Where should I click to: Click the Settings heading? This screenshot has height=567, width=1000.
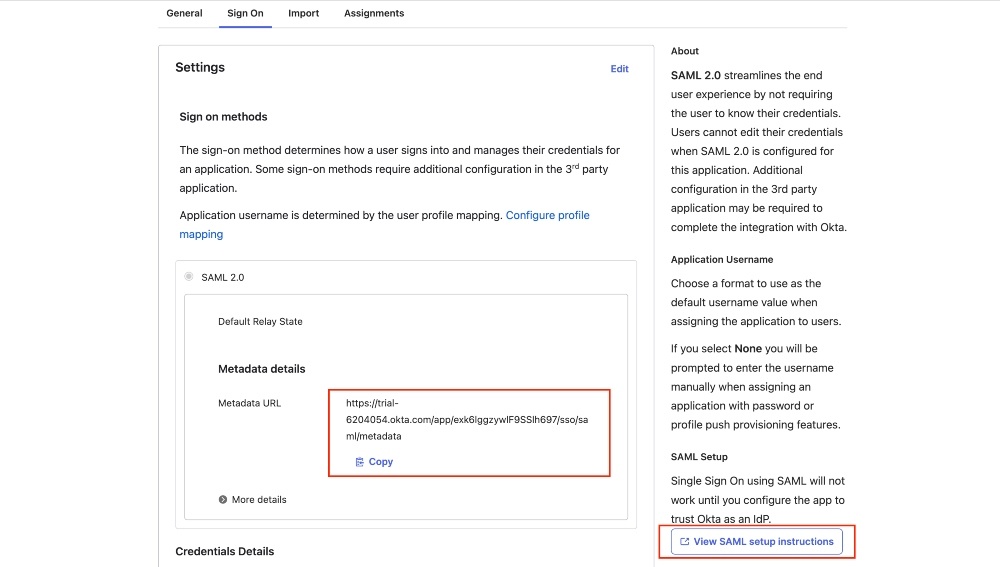click(200, 68)
